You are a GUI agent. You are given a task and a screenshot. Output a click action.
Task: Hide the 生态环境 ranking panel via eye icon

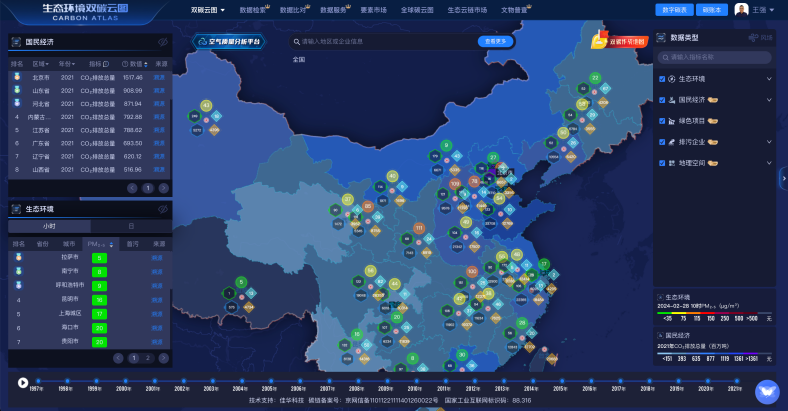163,209
